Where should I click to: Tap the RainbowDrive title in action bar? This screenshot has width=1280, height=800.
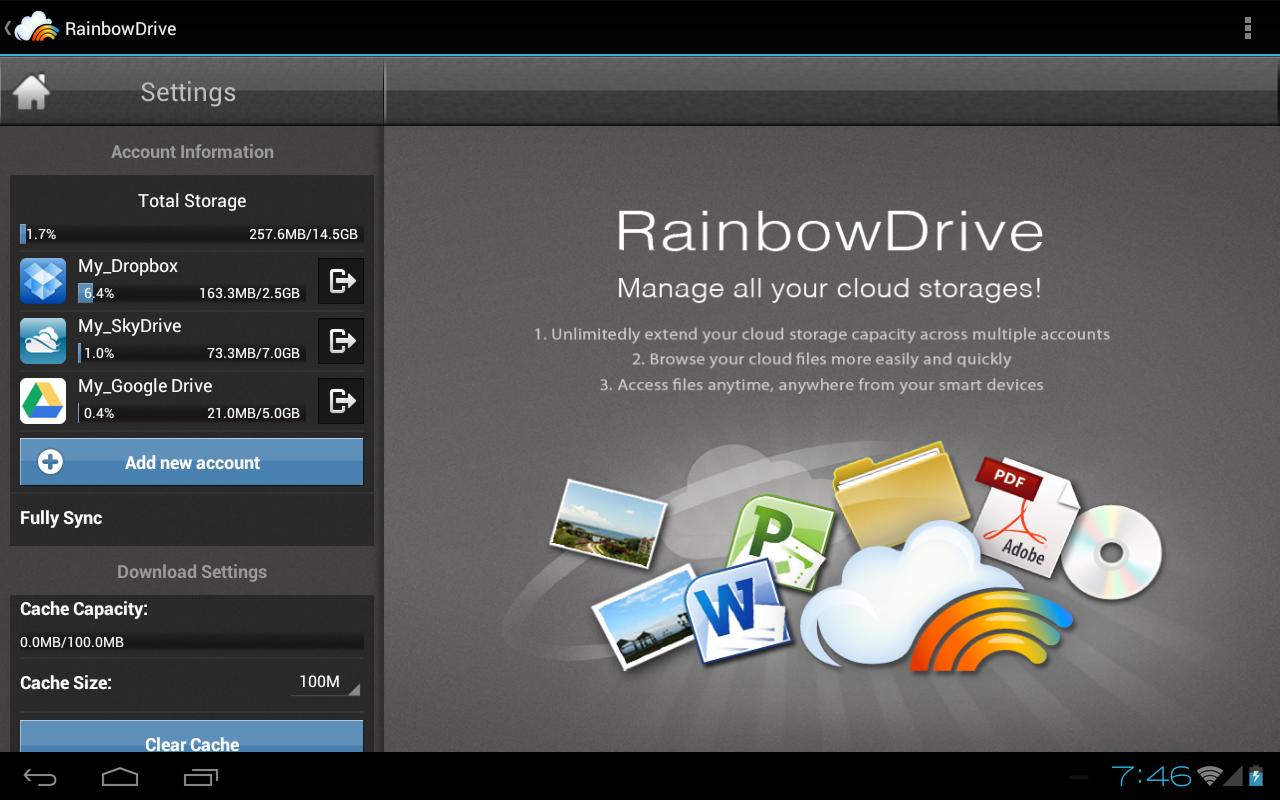point(120,28)
